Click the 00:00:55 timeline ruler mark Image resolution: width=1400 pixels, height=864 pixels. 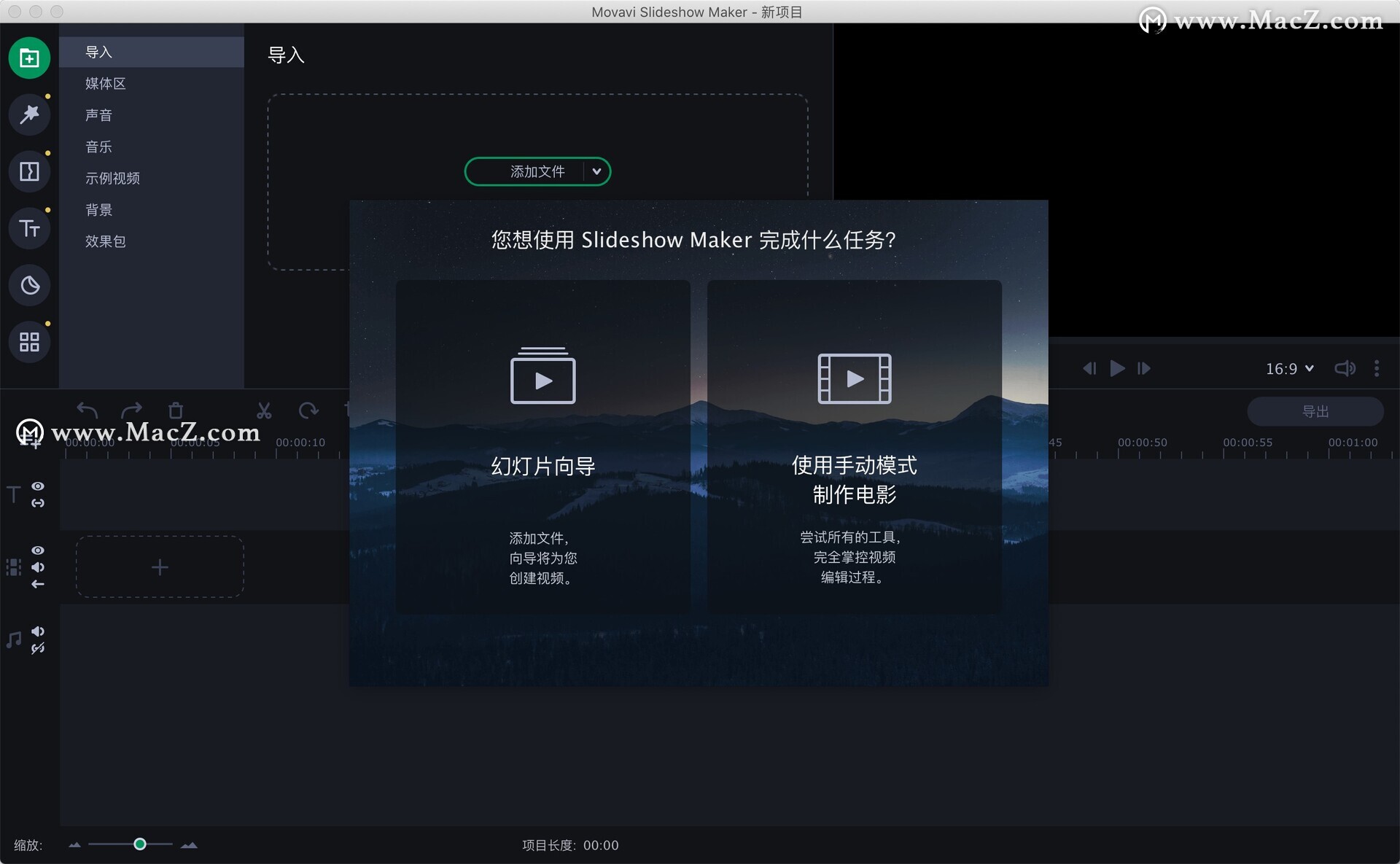[1248, 443]
